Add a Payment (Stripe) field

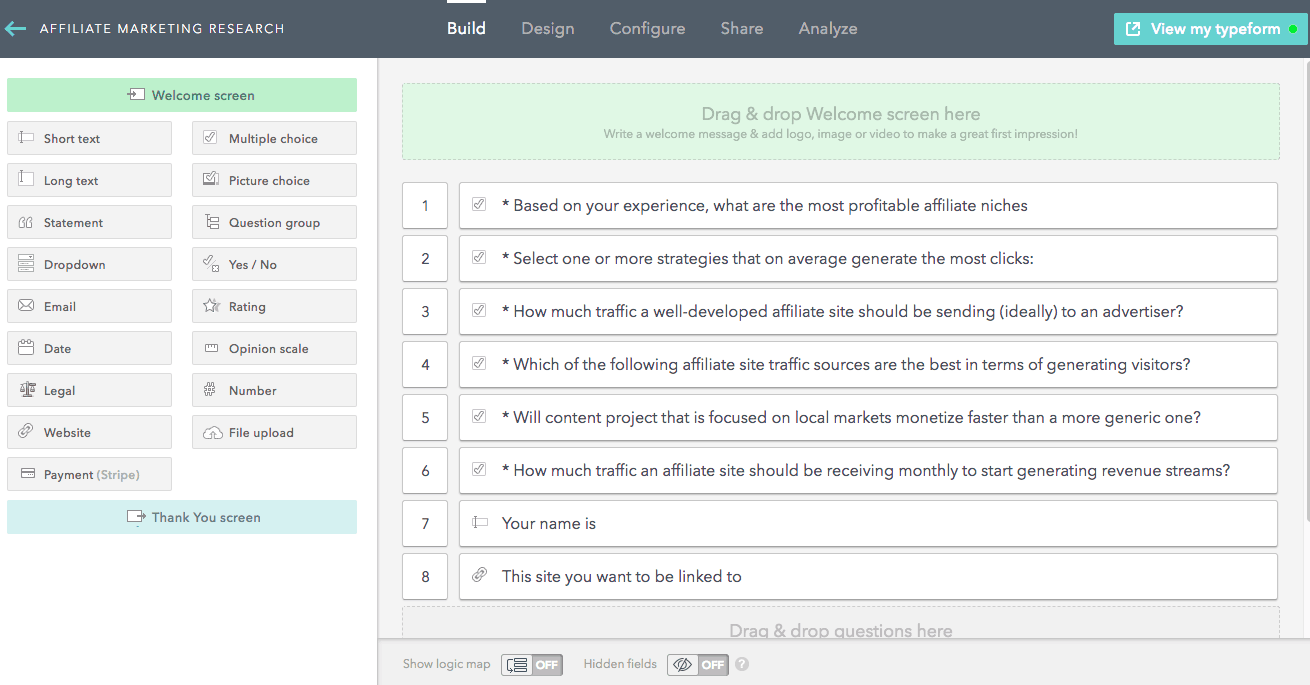coord(89,474)
